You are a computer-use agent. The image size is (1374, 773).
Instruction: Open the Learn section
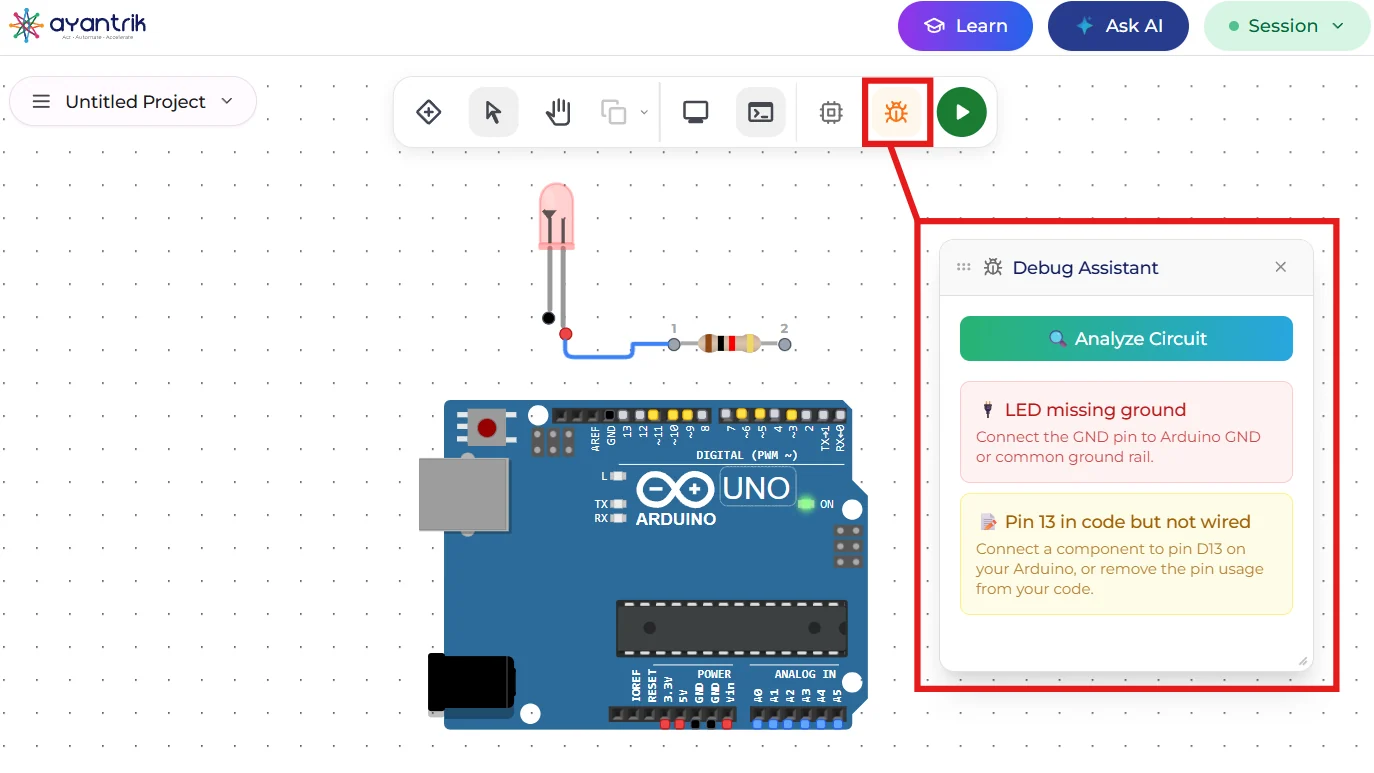[x=965, y=26]
